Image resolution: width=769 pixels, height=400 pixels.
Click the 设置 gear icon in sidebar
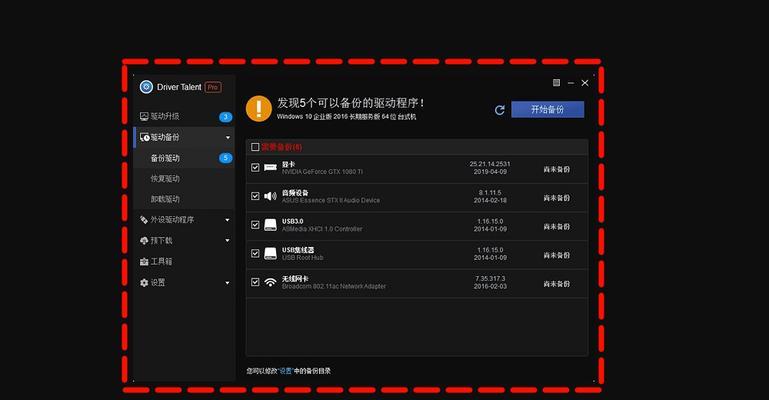point(144,282)
